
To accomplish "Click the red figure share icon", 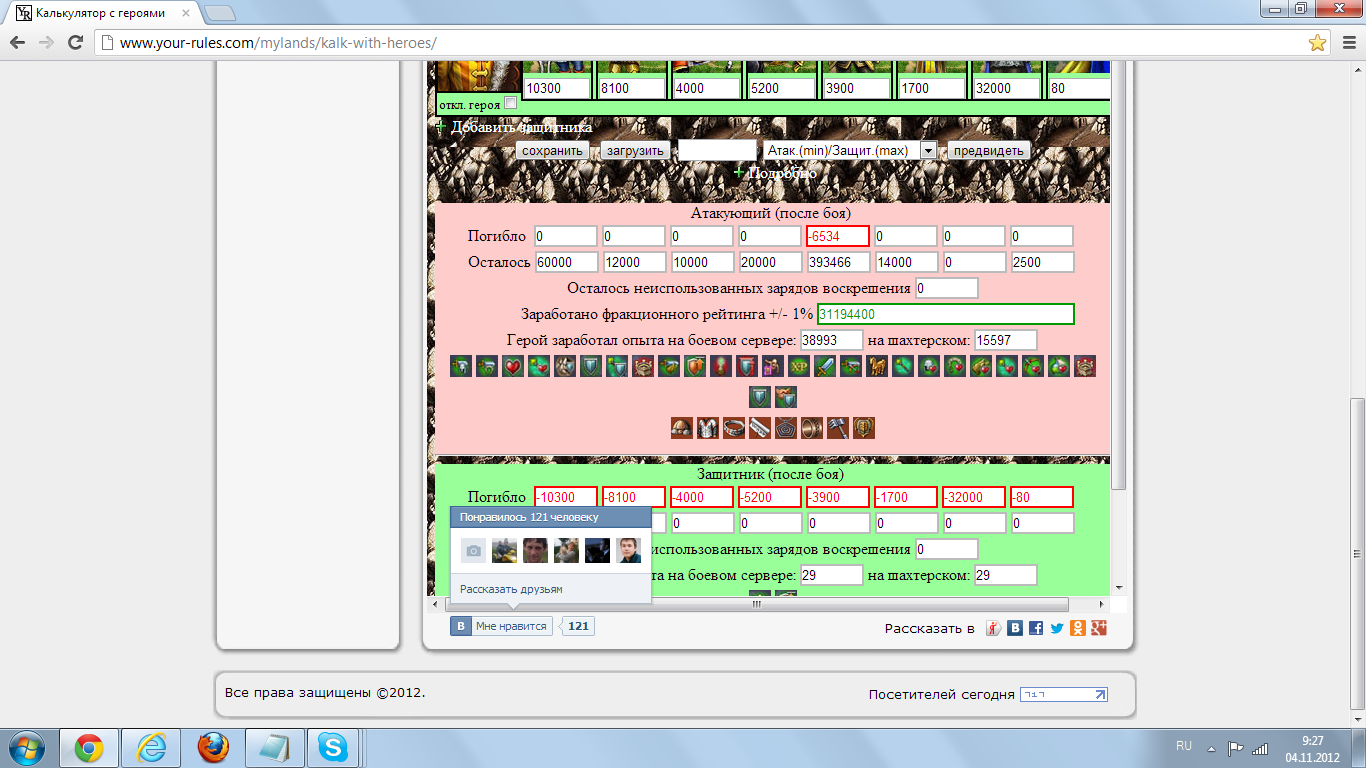I will pyautogui.click(x=994, y=628).
